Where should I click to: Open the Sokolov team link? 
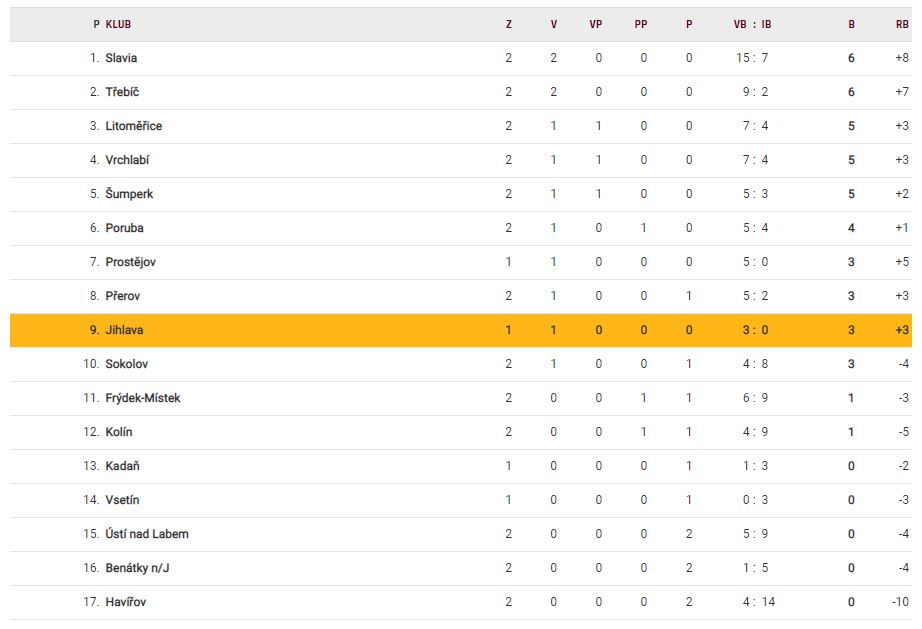pyautogui.click(x=126, y=364)
